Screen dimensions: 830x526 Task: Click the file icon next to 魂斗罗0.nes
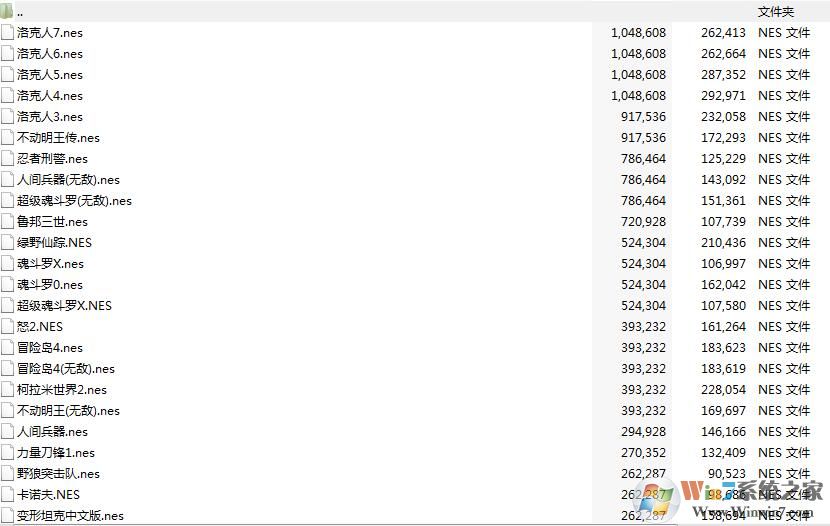coord(7,284)
